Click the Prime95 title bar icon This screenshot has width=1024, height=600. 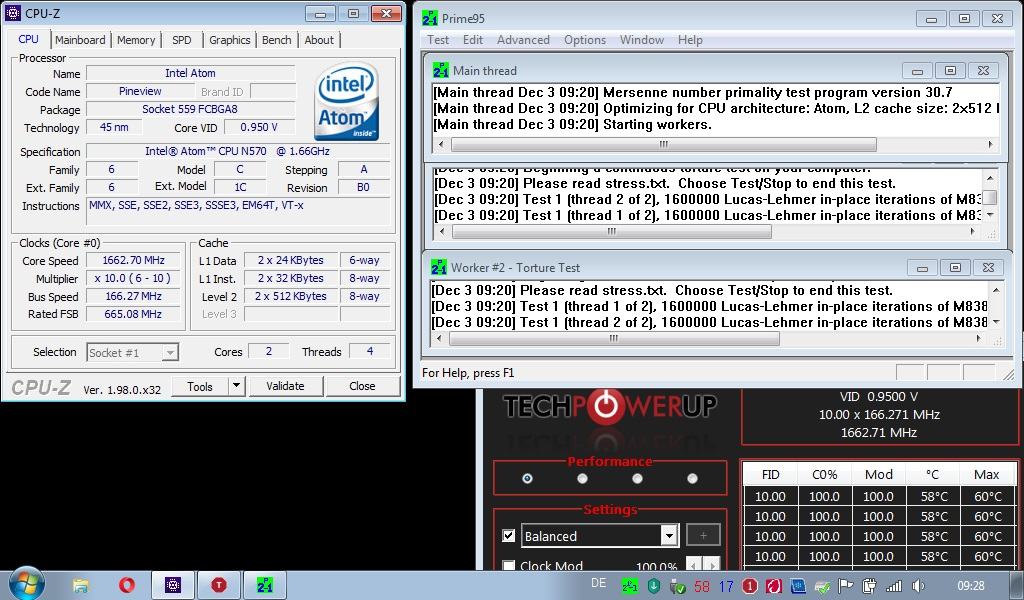click(x=430, y=18)
